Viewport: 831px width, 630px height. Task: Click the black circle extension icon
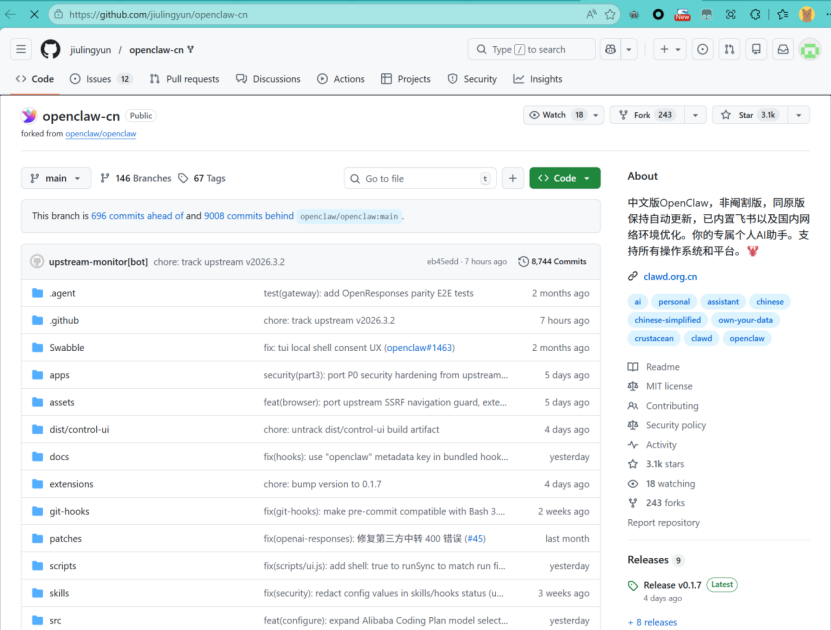coord(658,14)
